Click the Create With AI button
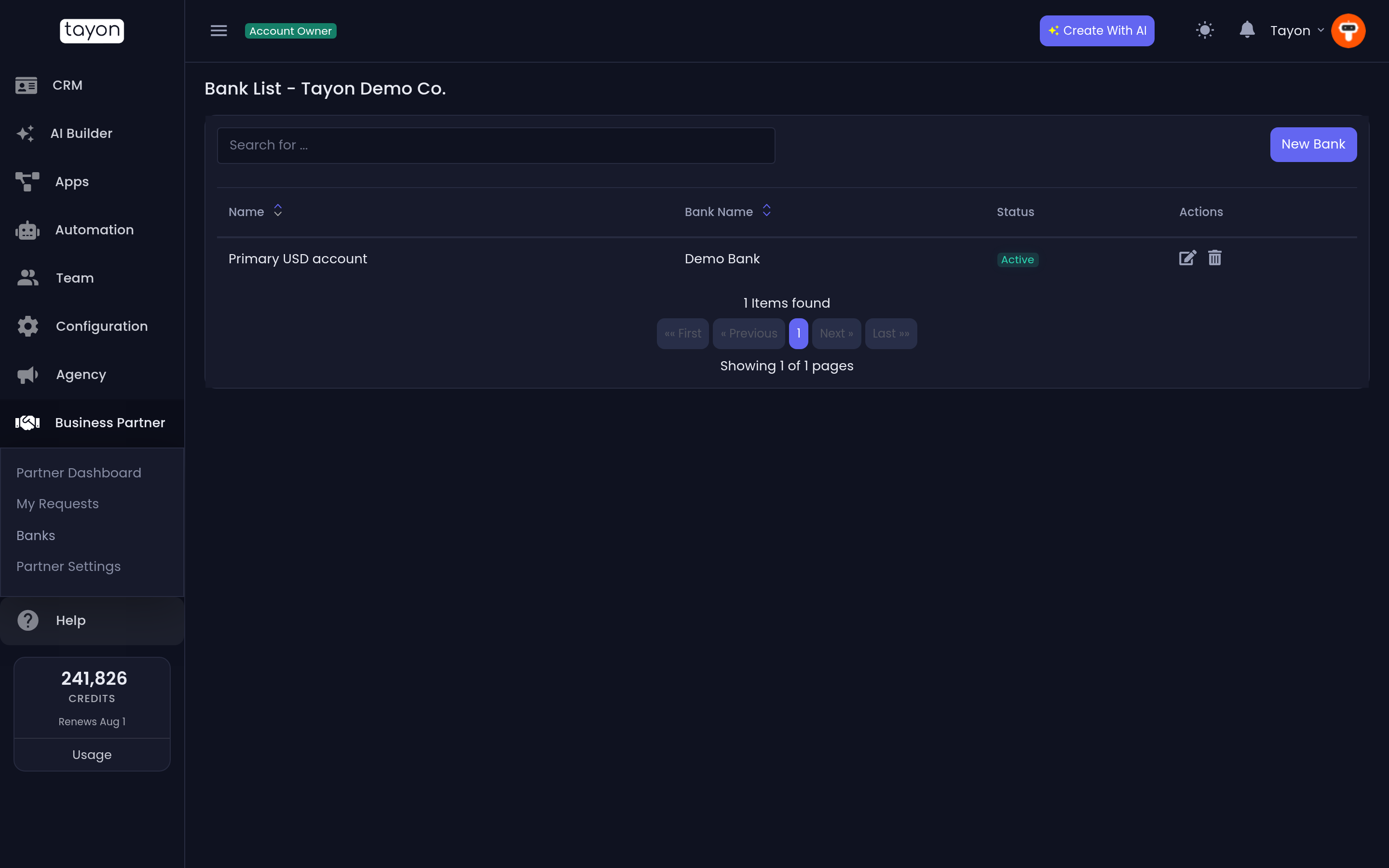Viewport: 1389px width, 868px height. 1097,30
